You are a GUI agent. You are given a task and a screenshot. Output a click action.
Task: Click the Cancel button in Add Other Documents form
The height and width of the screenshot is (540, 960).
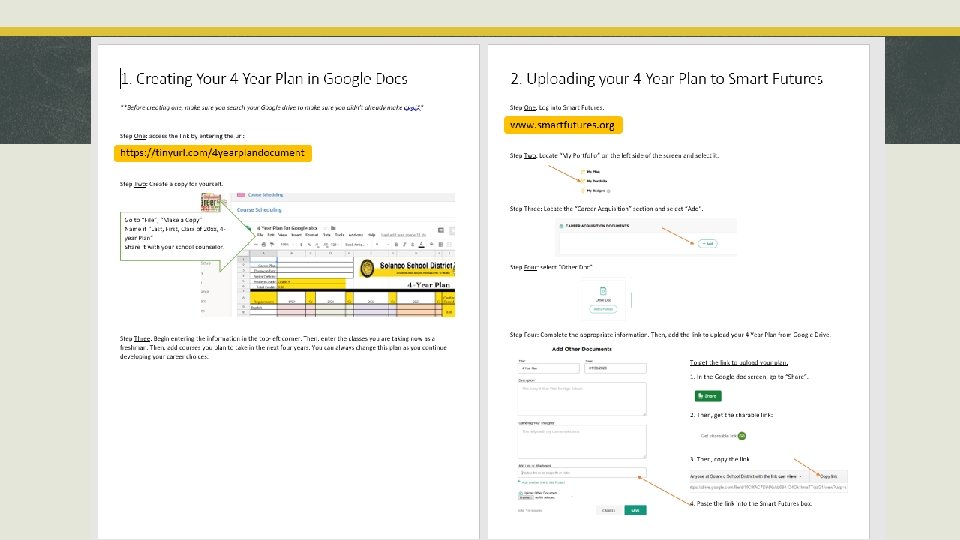coord(608,510)
